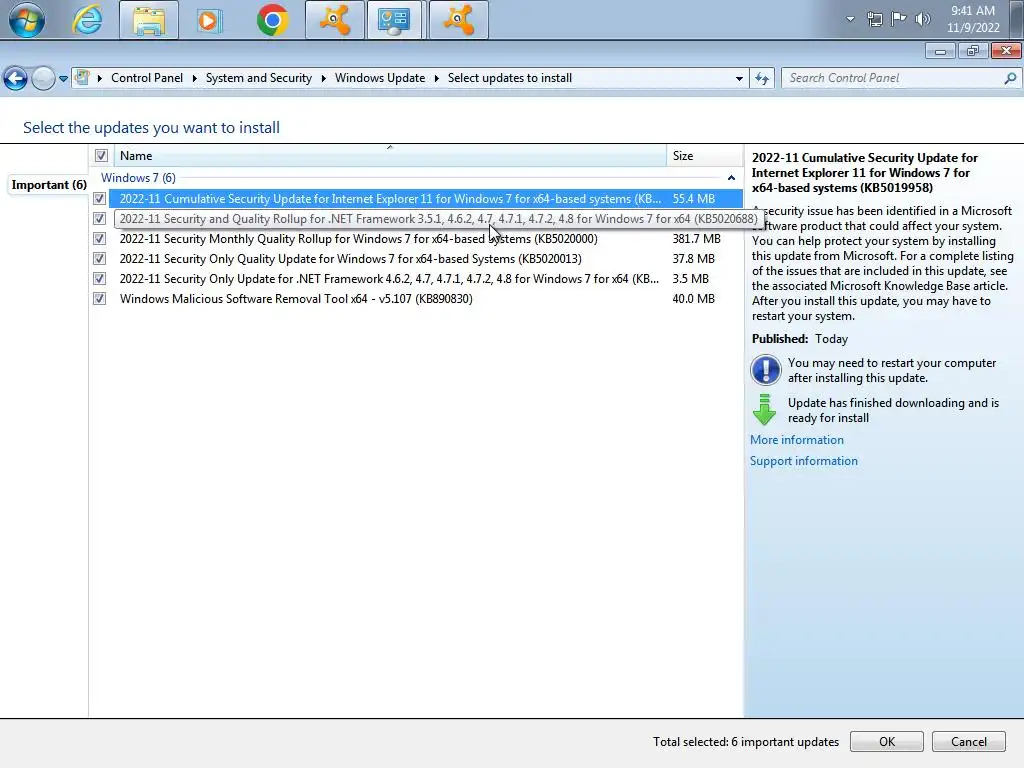Collapse the Windows 7 group chevron

(731, 178)
